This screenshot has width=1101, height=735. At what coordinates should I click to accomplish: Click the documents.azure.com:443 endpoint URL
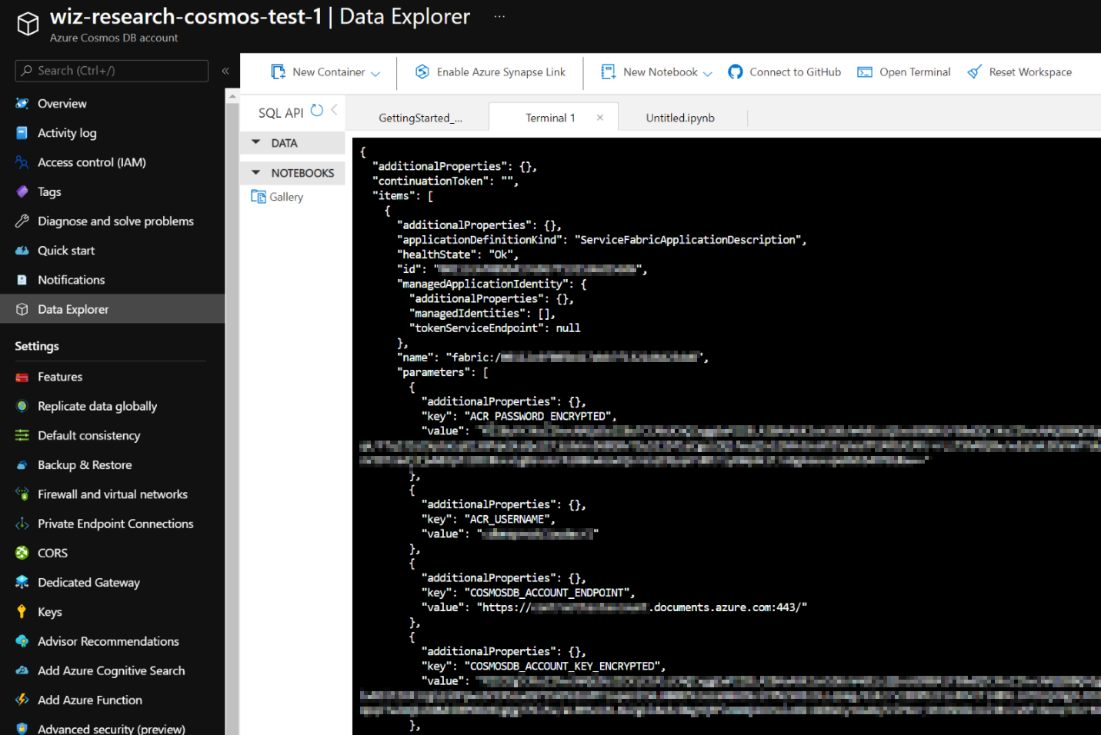coord(642,608)
